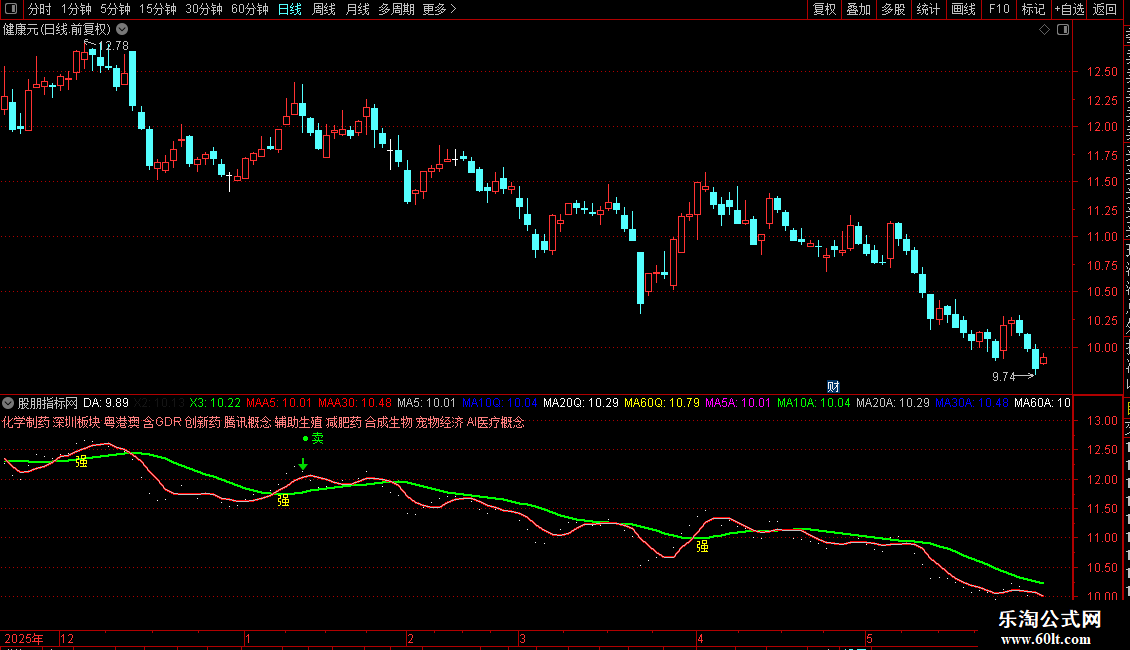Click the AI医疗概念 concept tag
1130x650 pixels.
496,422
